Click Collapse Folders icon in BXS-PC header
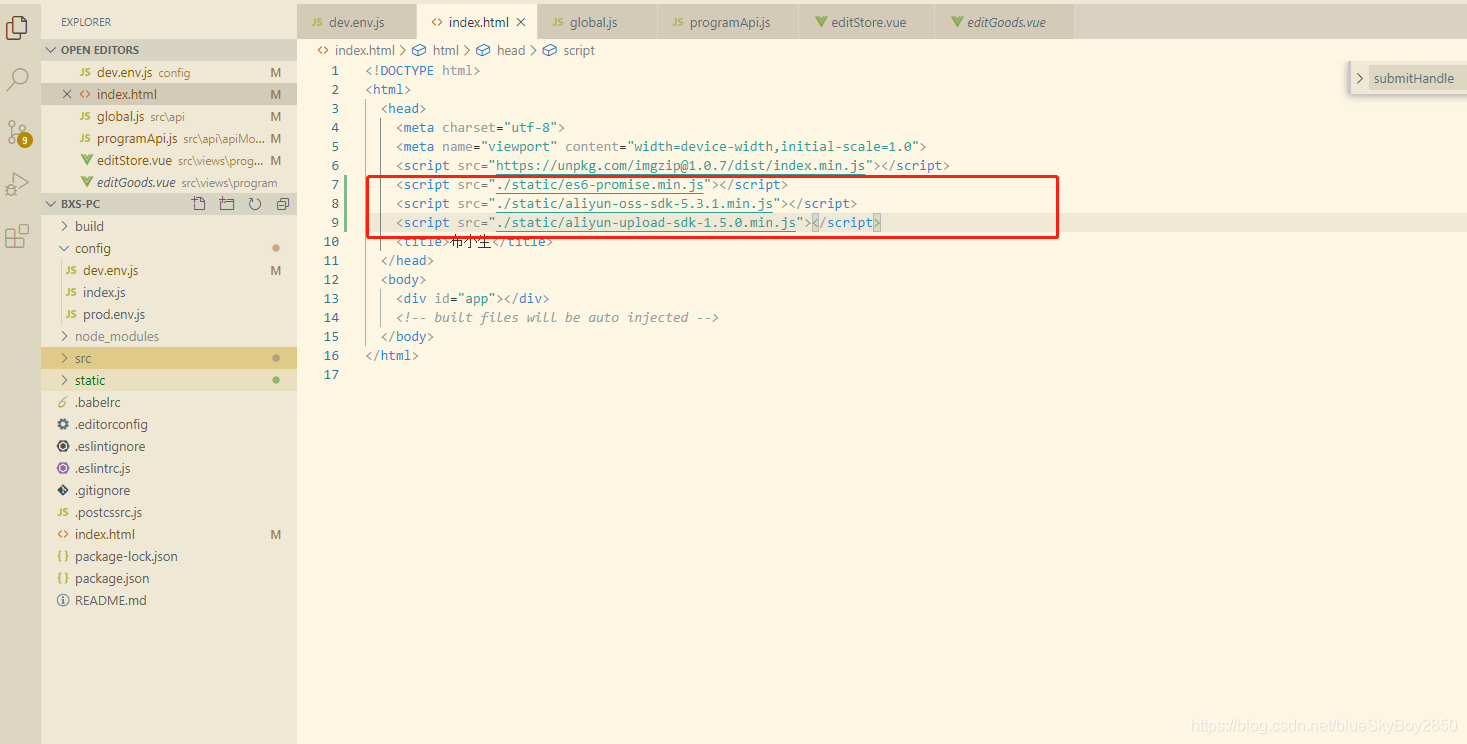The height and width of the screenshot is (744, 1467). 283,204
